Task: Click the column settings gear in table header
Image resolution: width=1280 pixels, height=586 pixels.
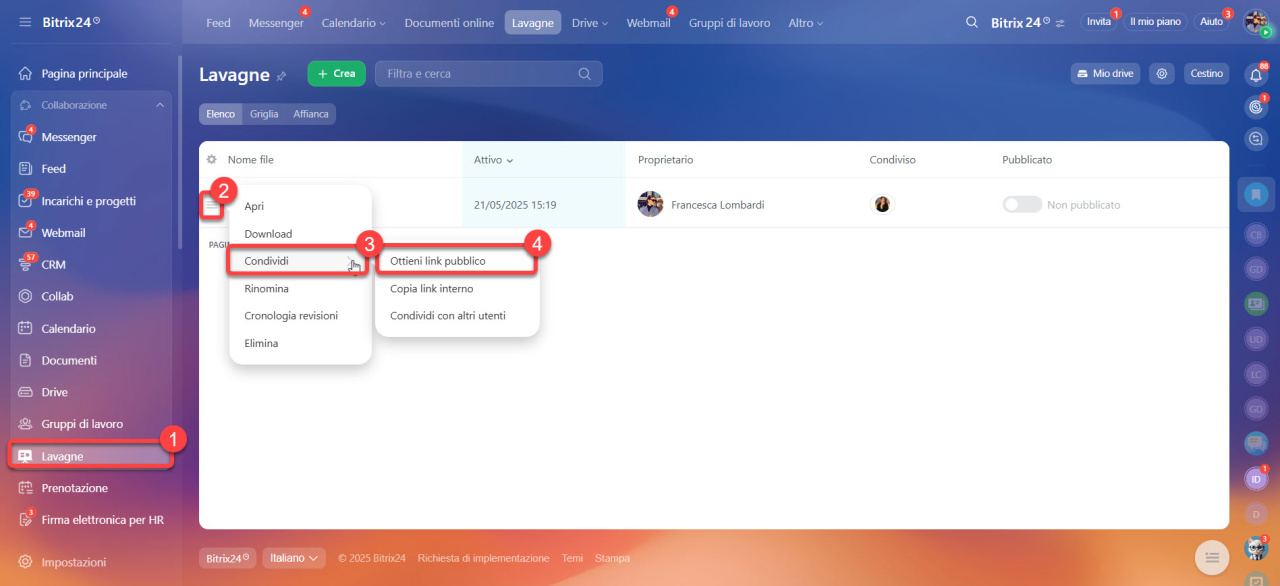Action: coord(211,160)
